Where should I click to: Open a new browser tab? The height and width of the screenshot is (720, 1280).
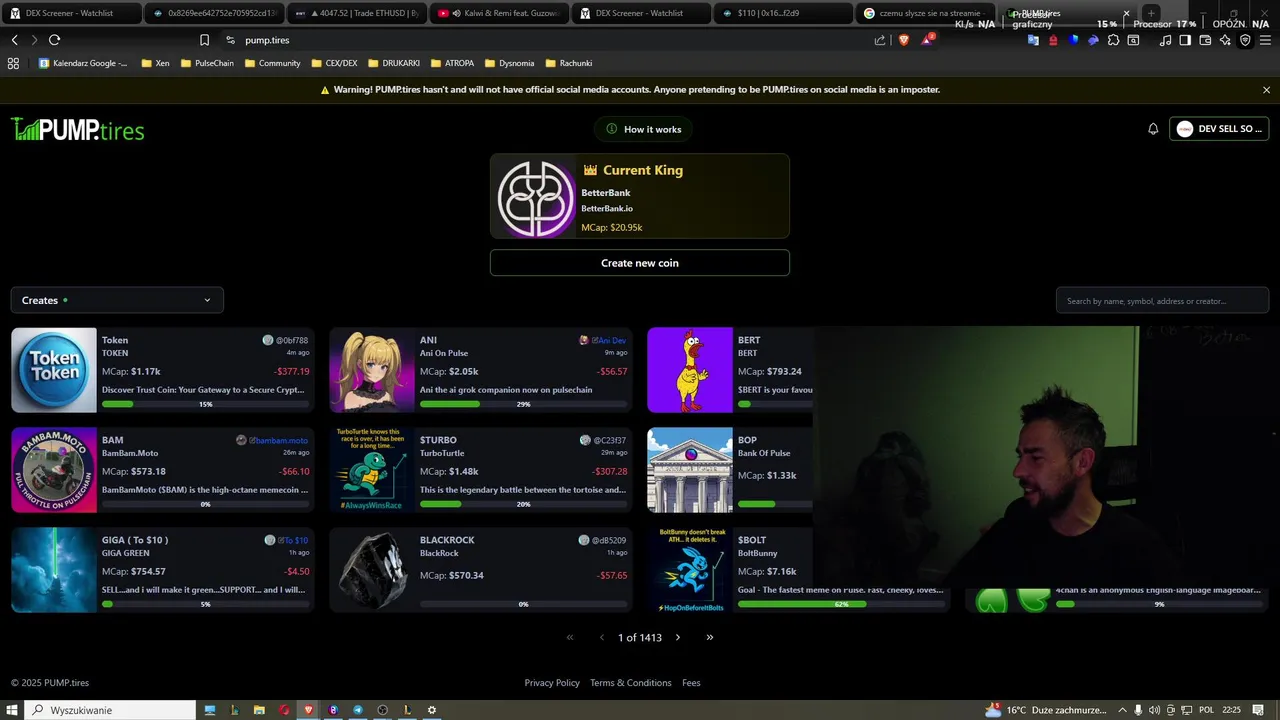tap(1152, 13)
